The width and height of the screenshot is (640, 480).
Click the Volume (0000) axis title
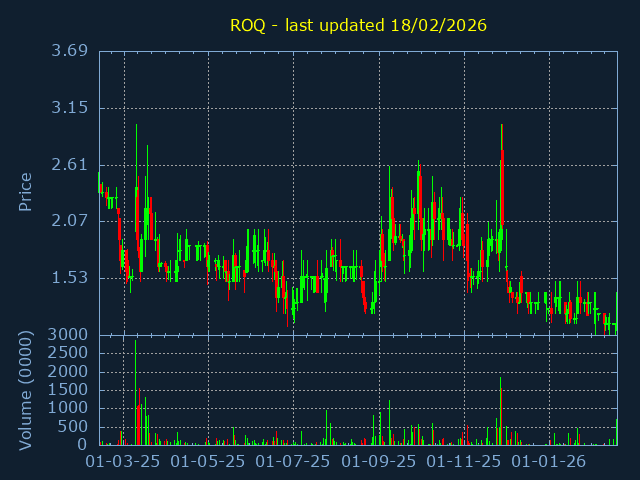click(26, 388)
